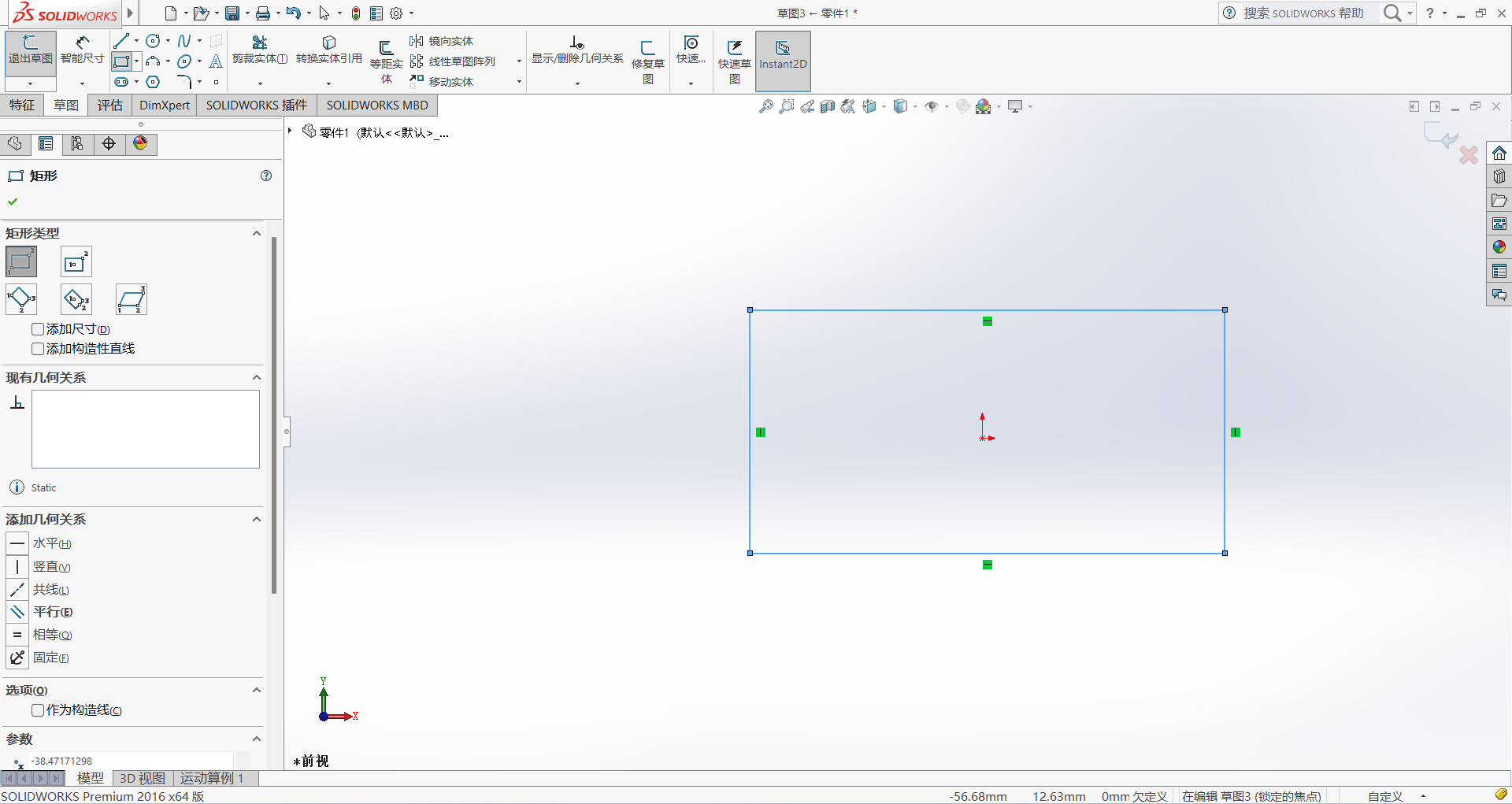Open the Design Library task pane tab
The image size is (1512, 804).
point(1499,176)
